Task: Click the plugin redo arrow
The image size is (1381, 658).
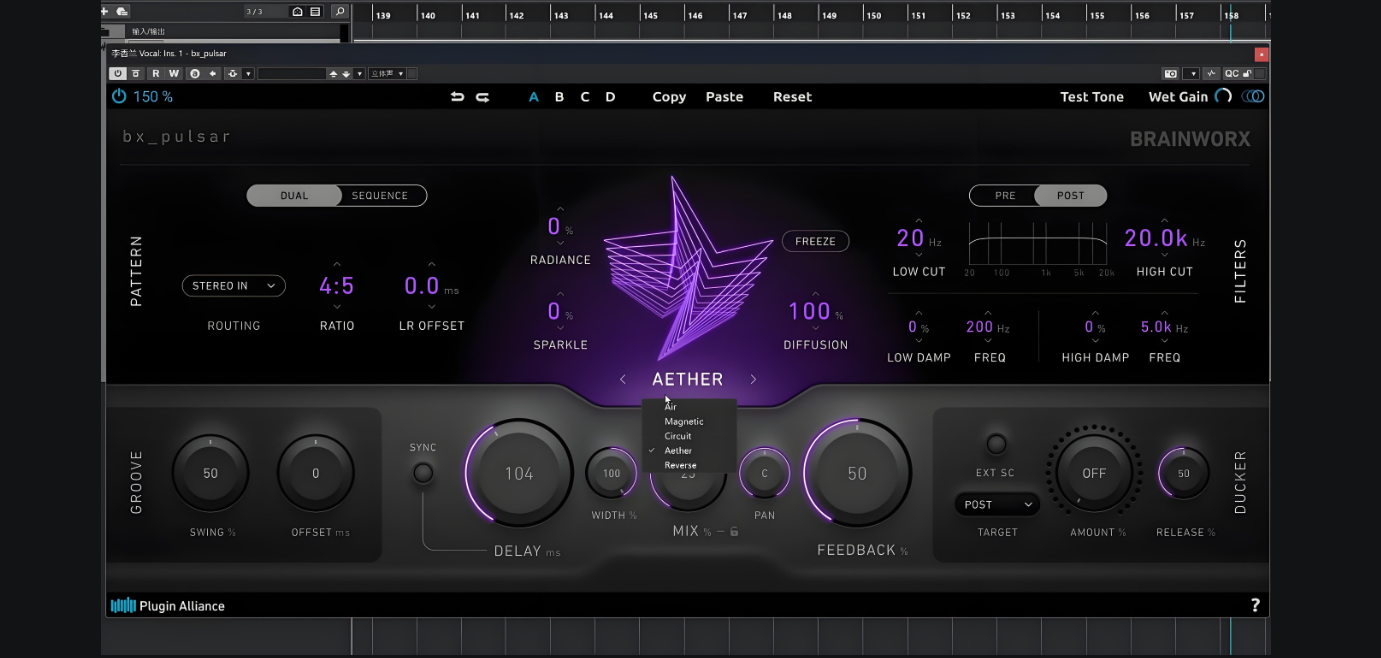Action: pyautogui.click(x=482, y=97)
